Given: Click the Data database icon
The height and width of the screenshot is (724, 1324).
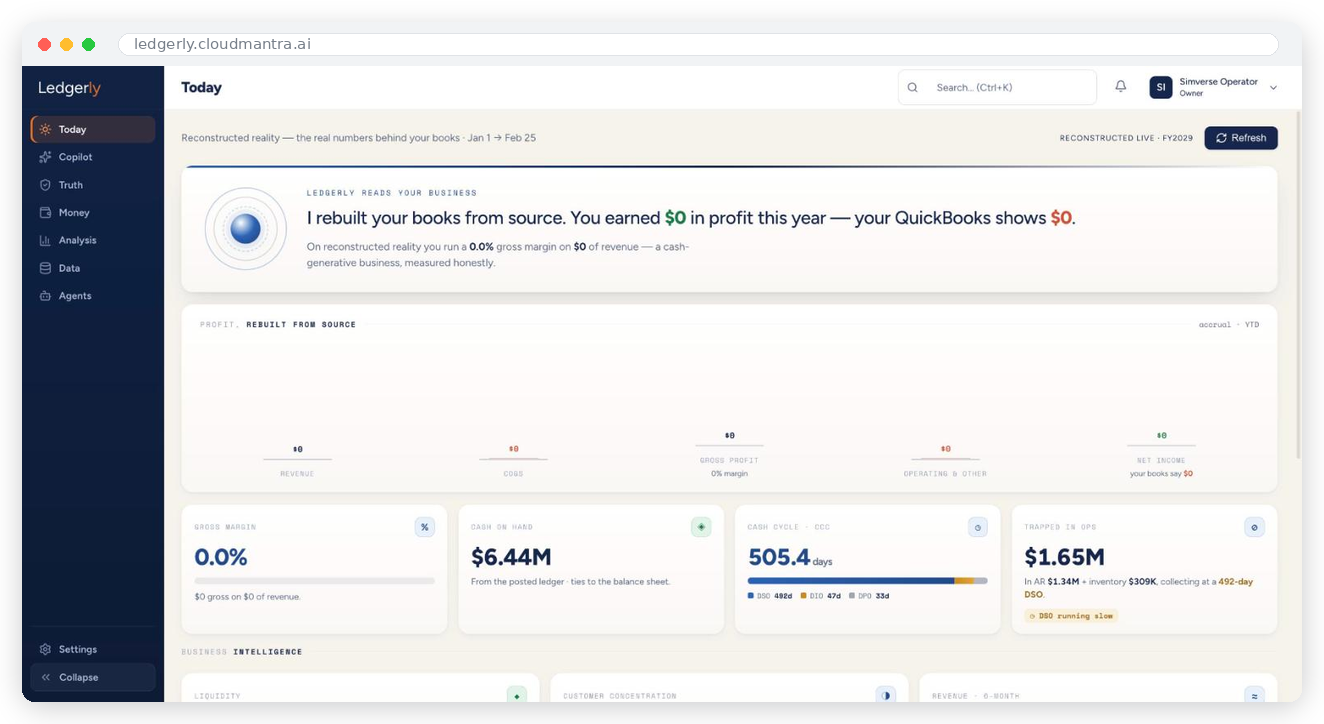Looking at the screenshot, I should point(45,268).
